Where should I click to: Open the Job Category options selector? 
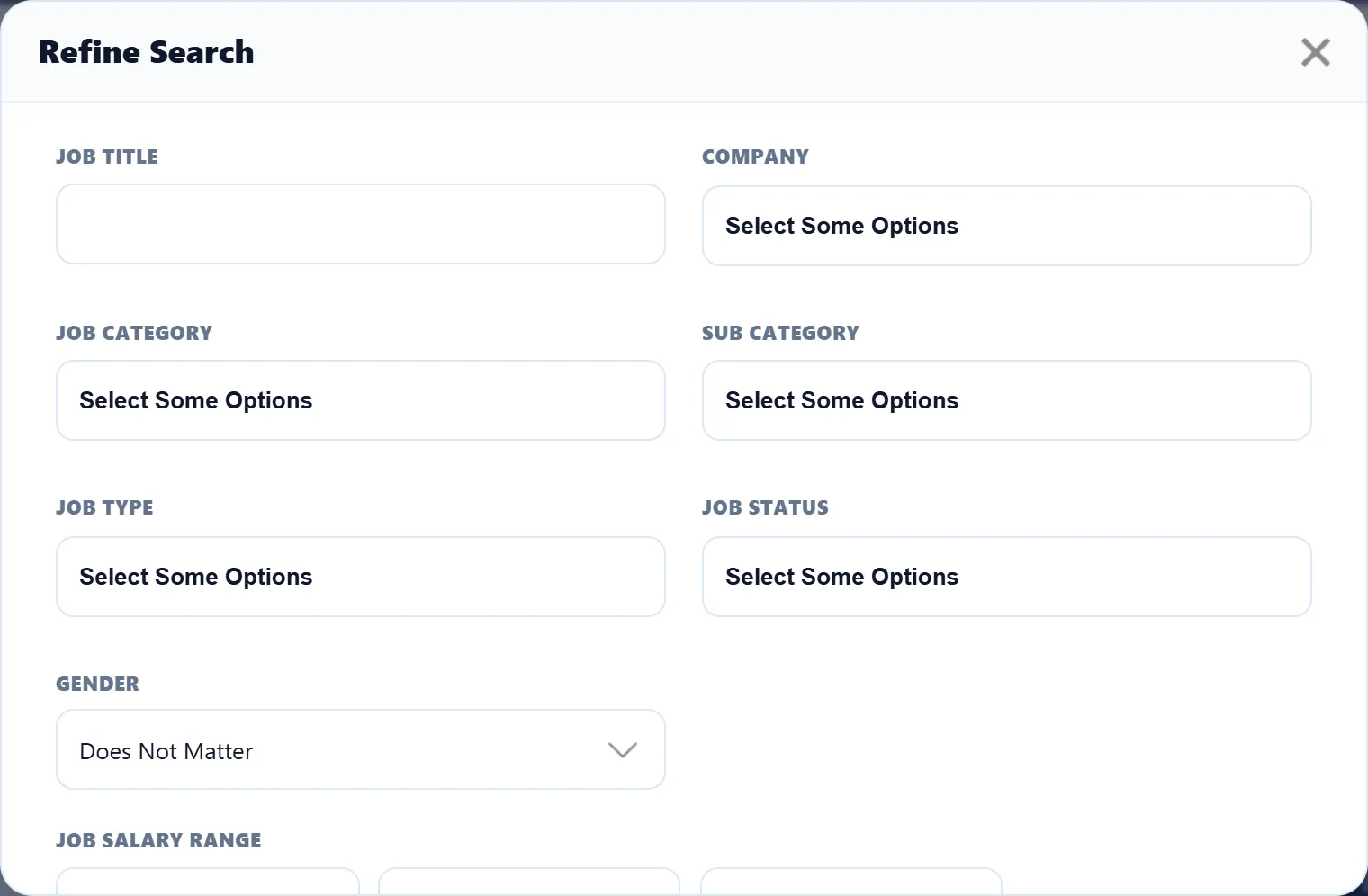click(361, 400)
